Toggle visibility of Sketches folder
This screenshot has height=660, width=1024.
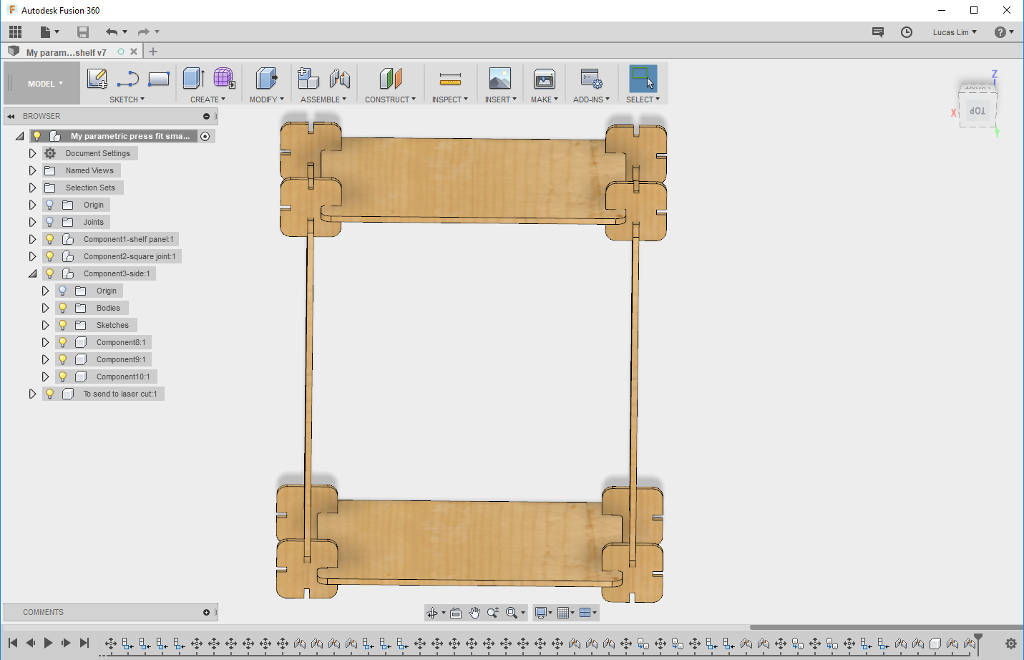[x=62, y=325]
